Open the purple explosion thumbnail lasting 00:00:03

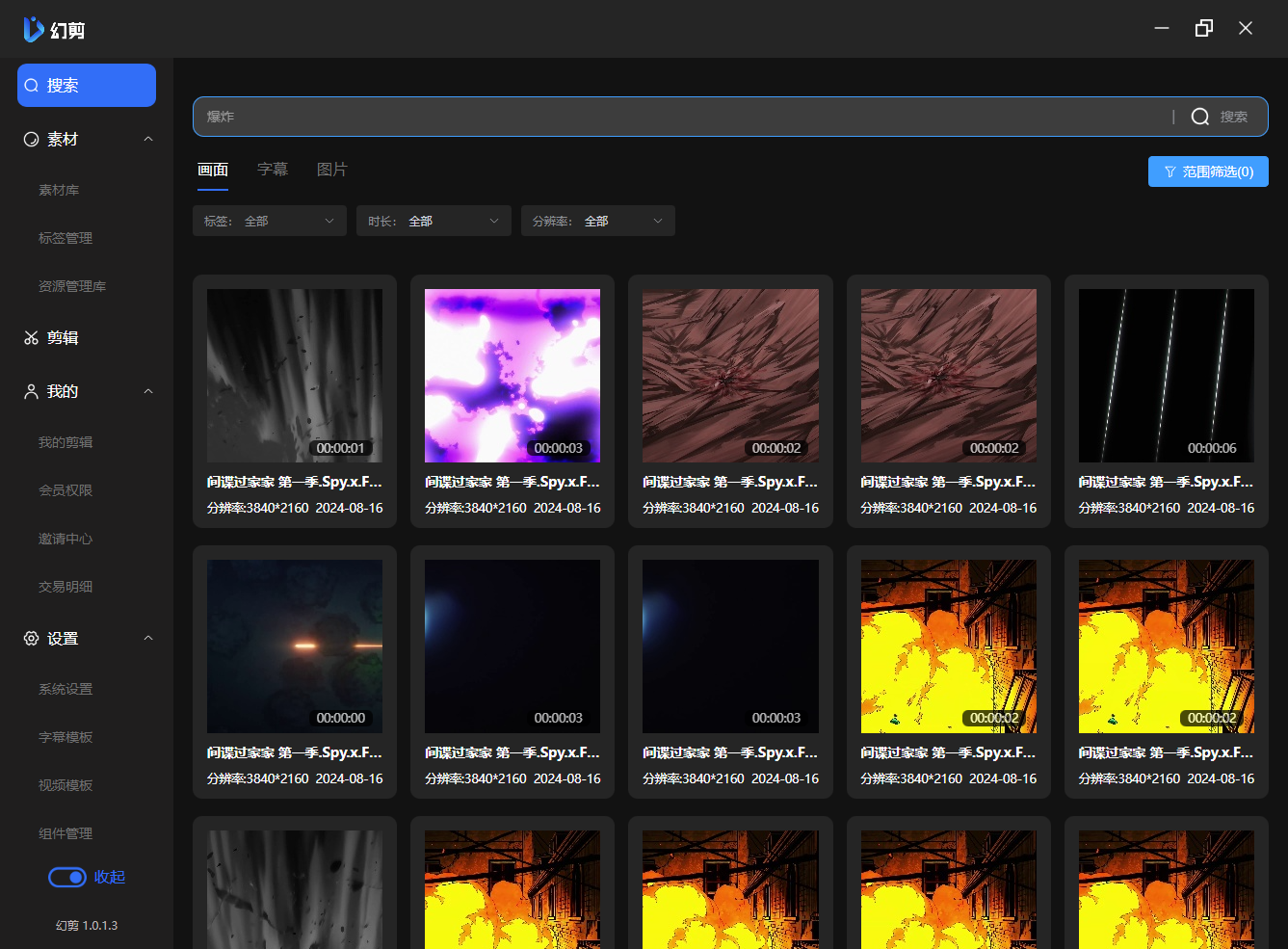pyautogui.click(x=513, y=376)
